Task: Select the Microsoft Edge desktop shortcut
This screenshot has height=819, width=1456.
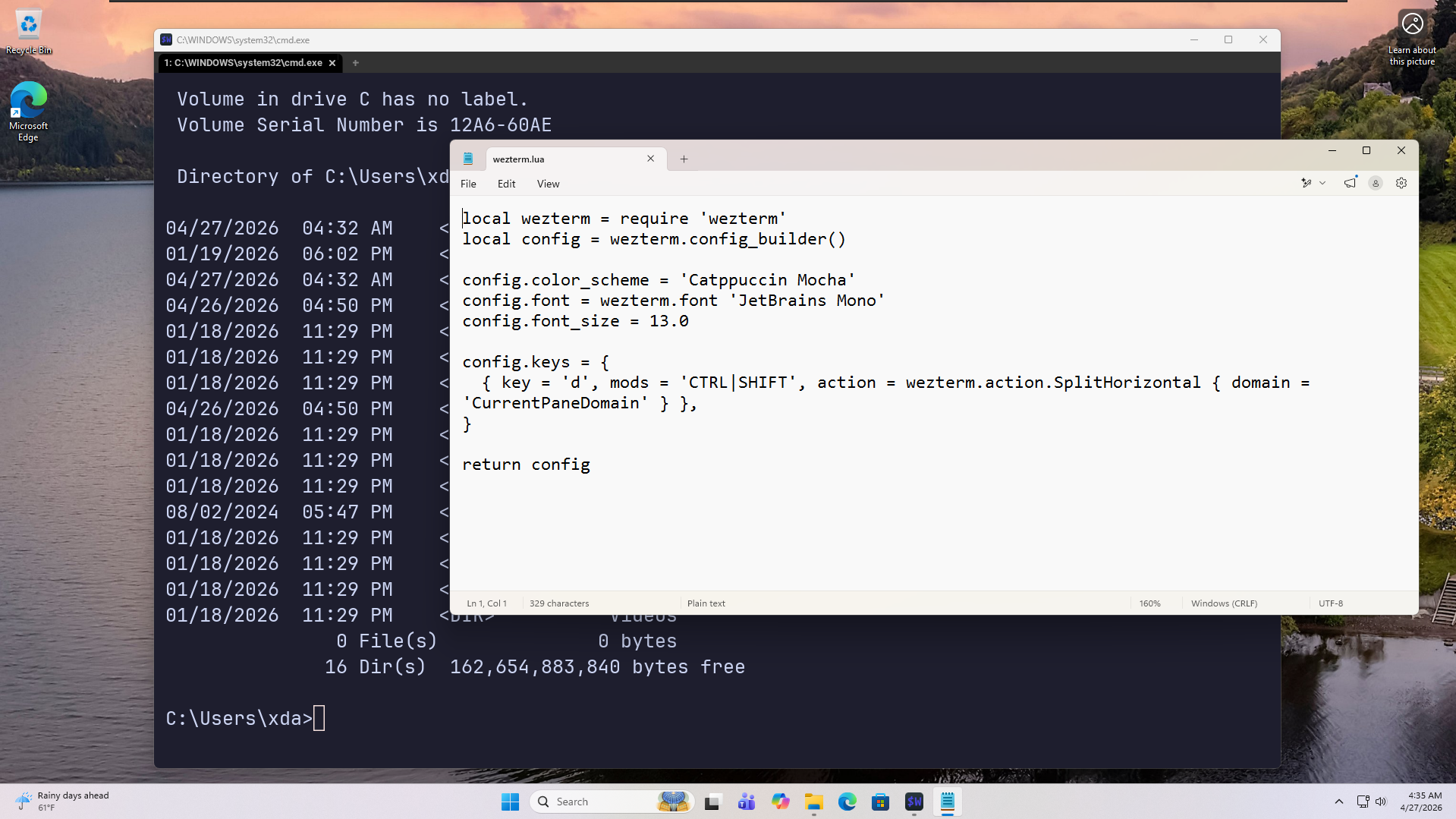Action: 28,112
